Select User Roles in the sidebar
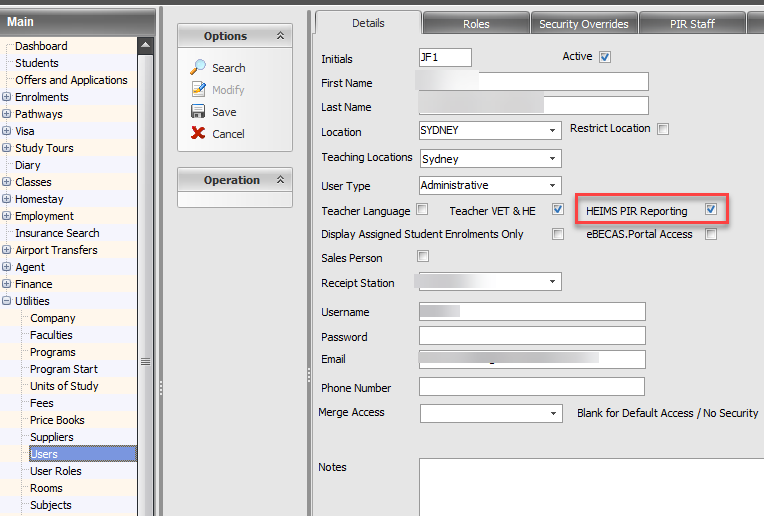The image size is (764, 516). [56, 471]
